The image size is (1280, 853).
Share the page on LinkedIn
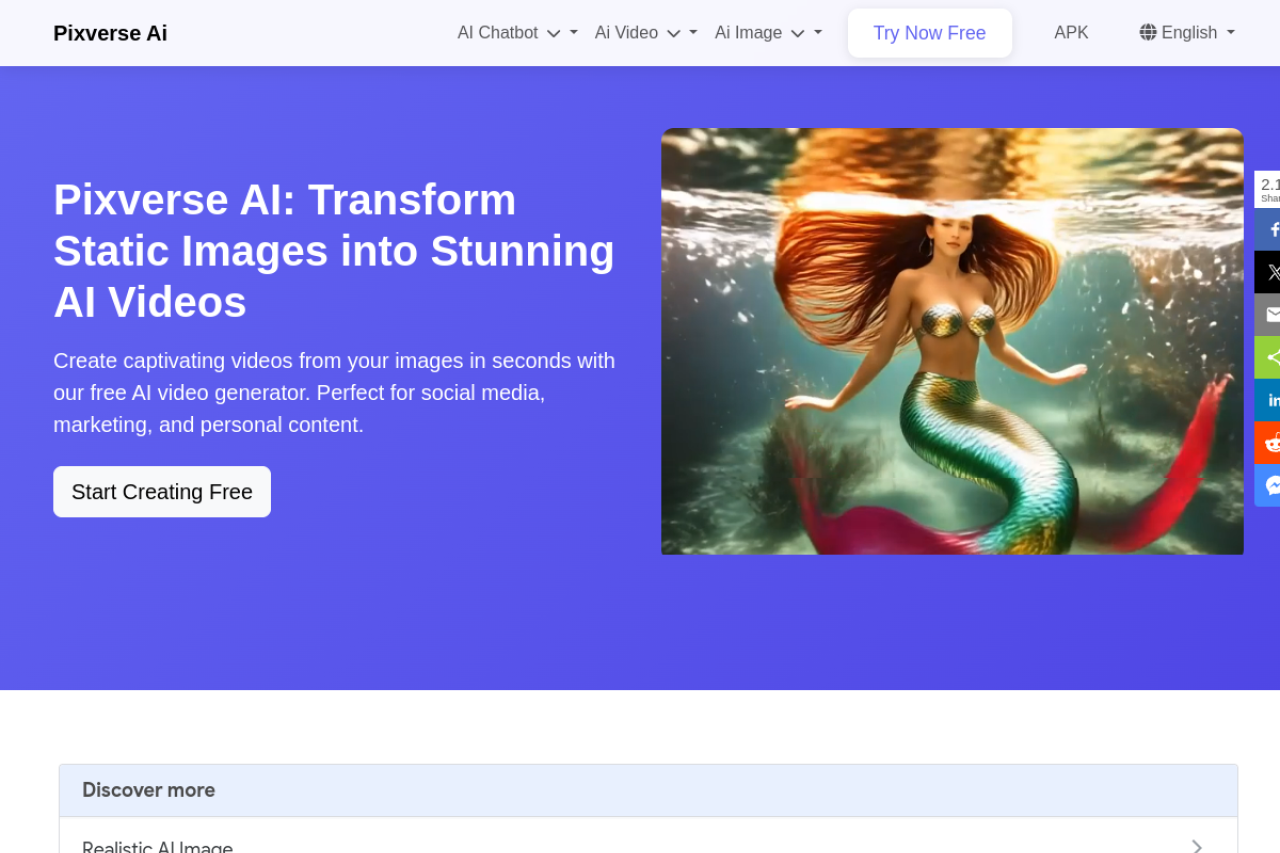click(1268, 400)
